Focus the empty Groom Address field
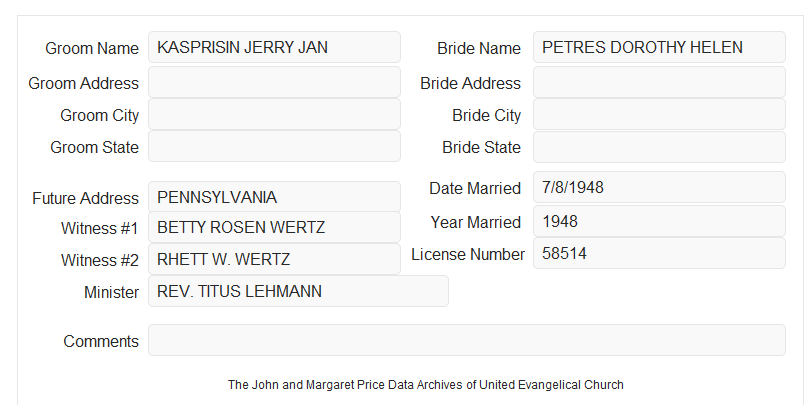The width and height of the screenshot is (805, 405). pos(274,82)
